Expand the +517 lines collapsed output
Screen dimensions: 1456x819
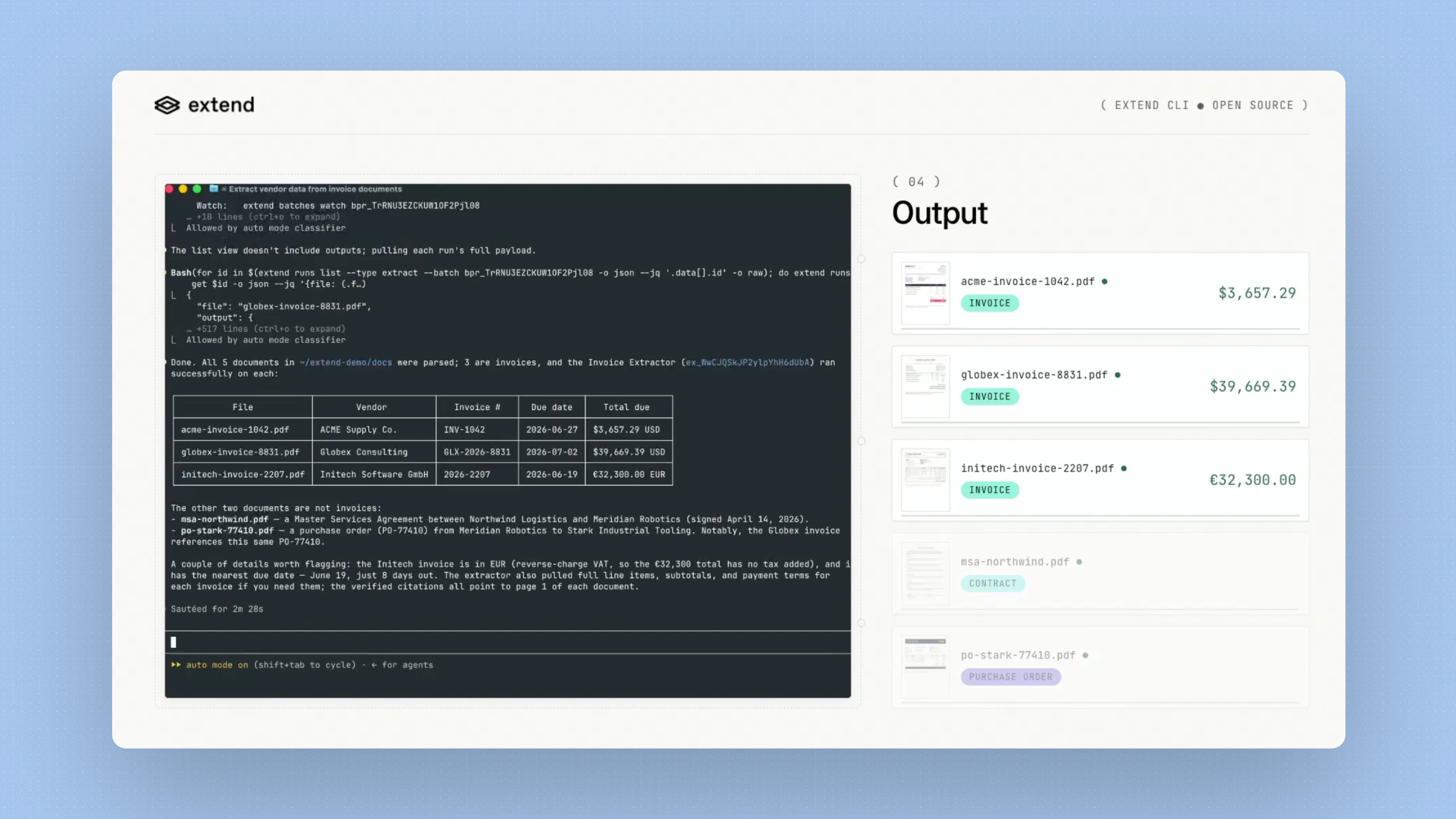pos(266,329)
